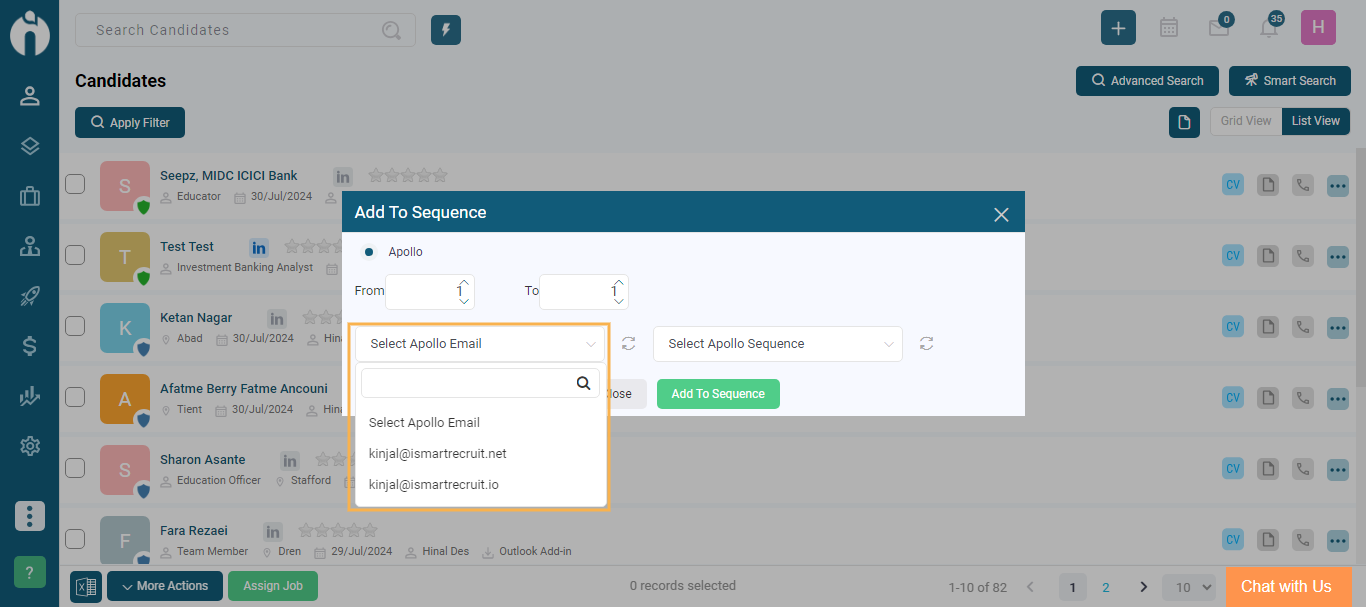1366x607 pixels.
Task: Click the export to Excel icon
Action: (x=86, y=587)
